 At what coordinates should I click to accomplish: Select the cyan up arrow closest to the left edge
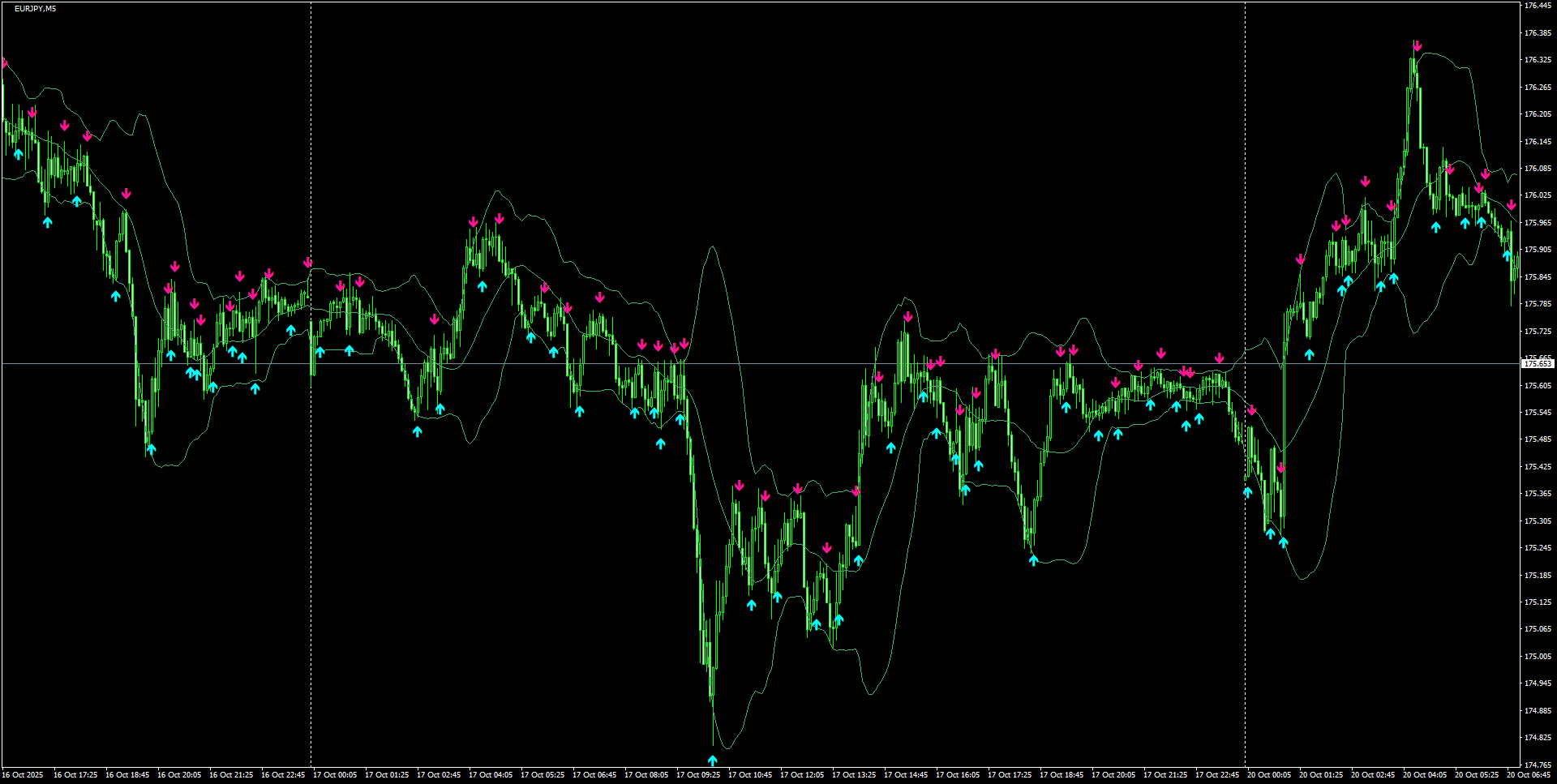tap(18, 152)
